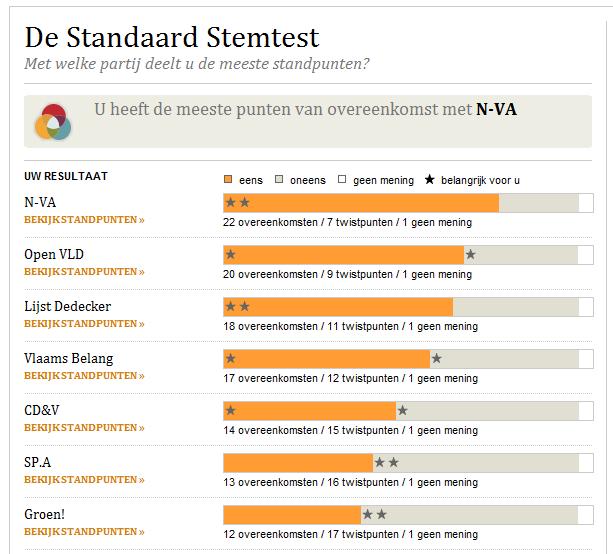Click the grey 'oneens' legend square
The image size is (613, 554).
[x=279, y=180]
